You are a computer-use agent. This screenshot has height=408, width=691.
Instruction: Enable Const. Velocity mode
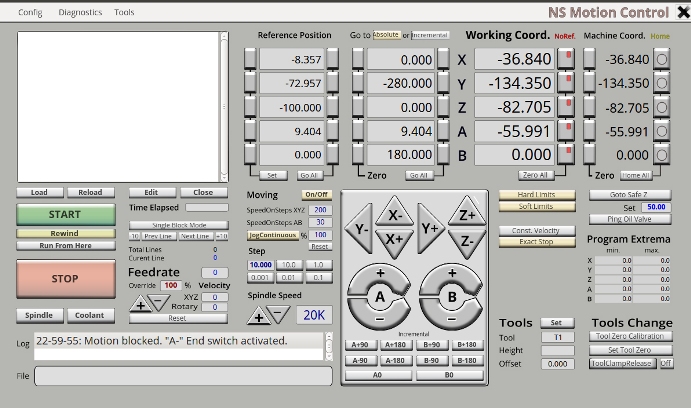click(537, 230)
